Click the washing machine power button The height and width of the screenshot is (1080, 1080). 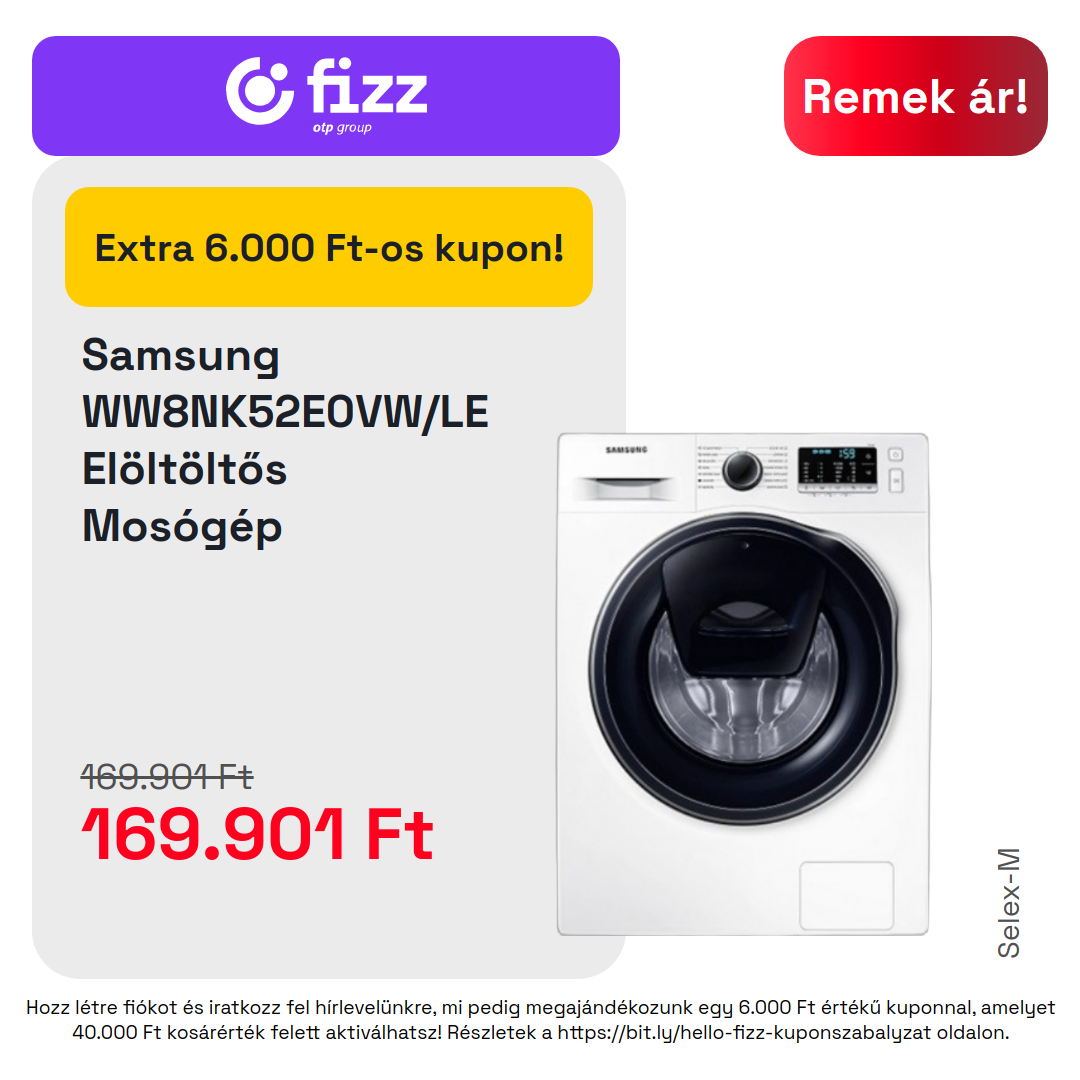click(895, 455)
